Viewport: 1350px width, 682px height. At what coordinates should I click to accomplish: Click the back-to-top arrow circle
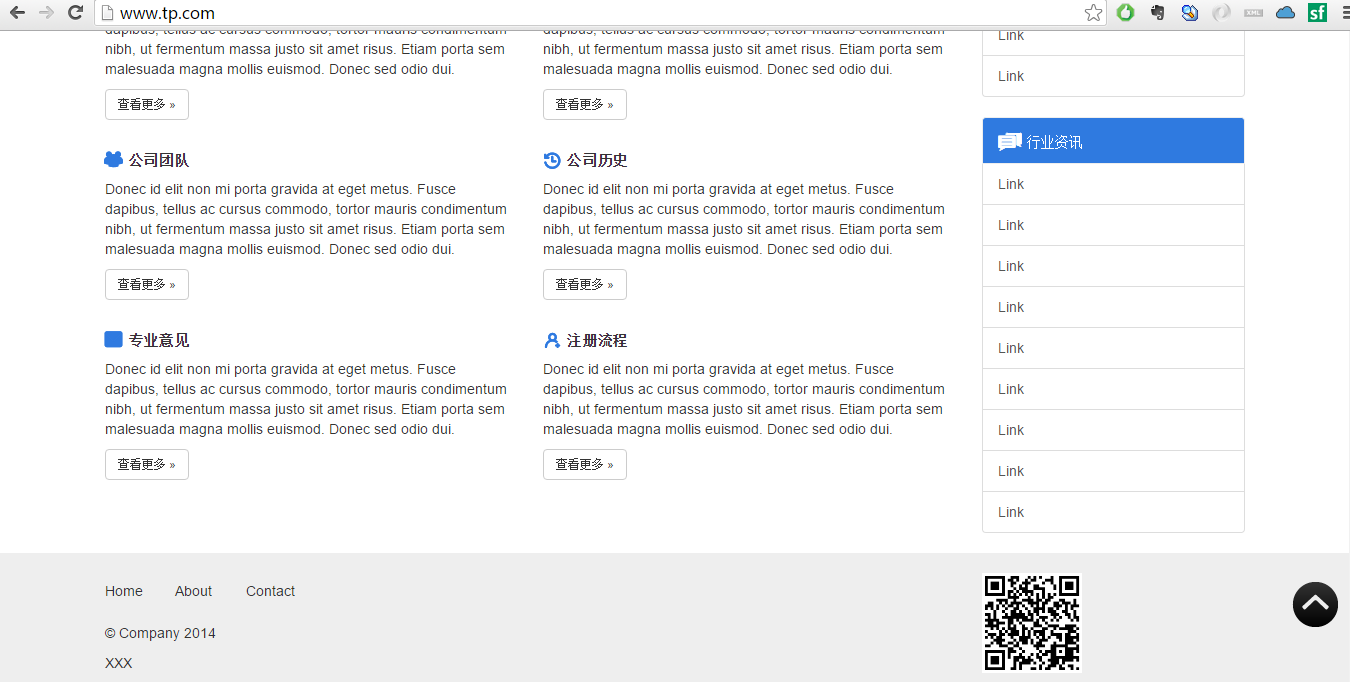pyautogui.click(x=1315, y=604)
